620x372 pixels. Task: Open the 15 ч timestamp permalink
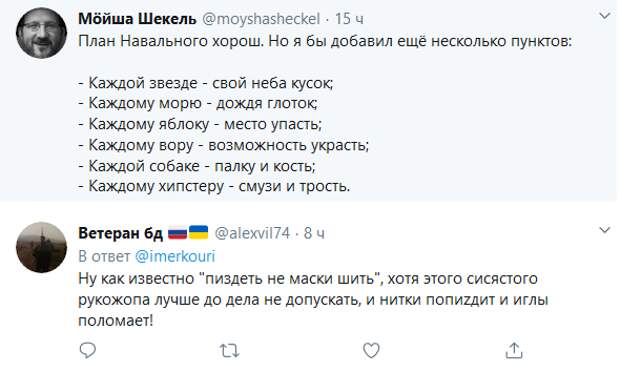click(349, 19)
